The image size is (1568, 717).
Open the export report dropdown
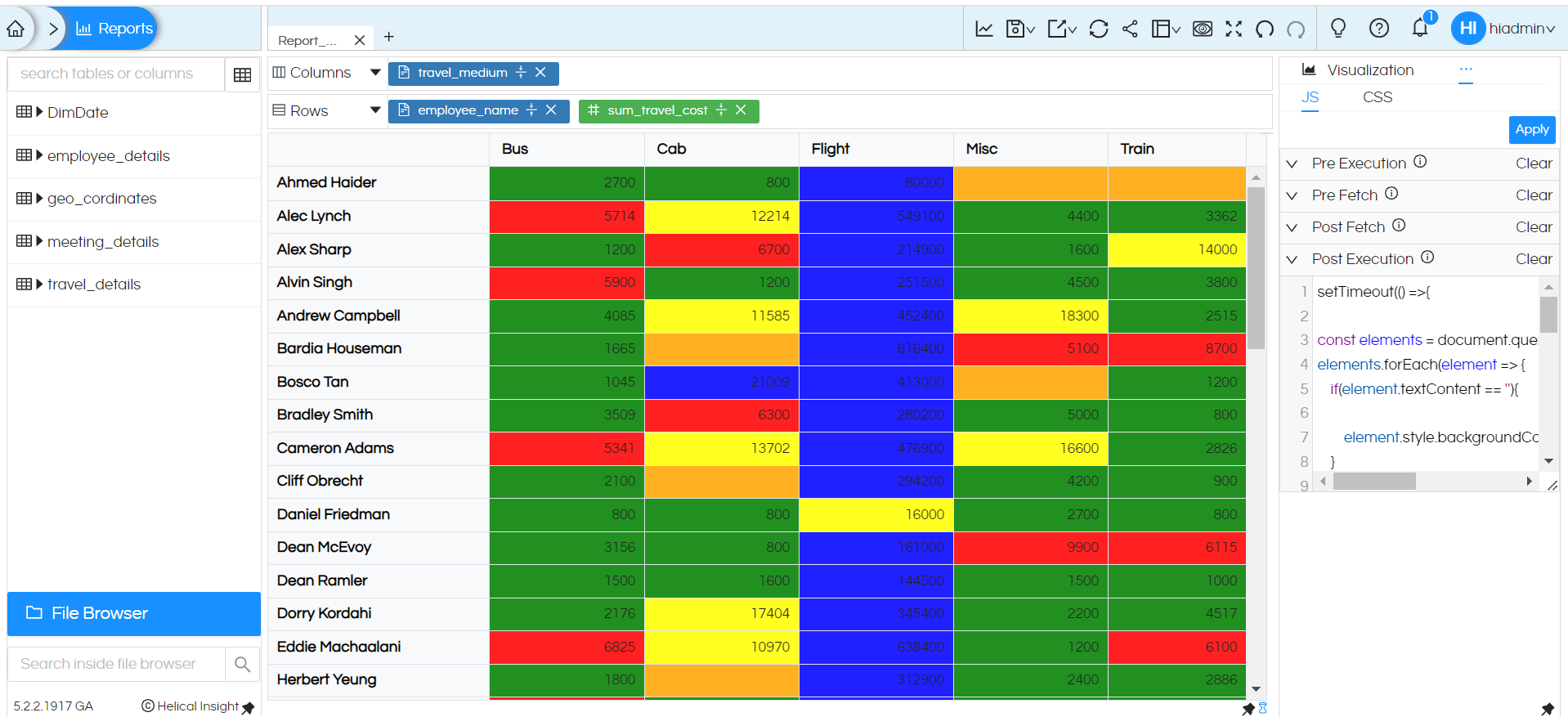(x=1062, y=29)
